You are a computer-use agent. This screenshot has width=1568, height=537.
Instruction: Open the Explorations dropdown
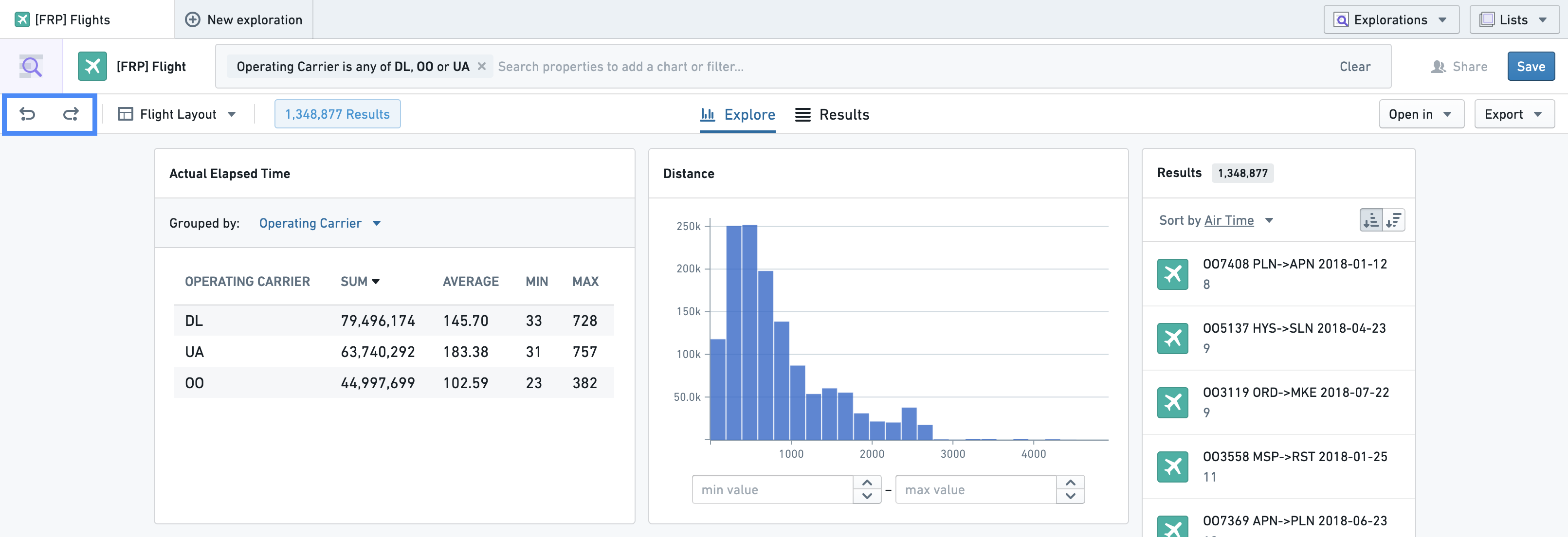coord(1391,19)
